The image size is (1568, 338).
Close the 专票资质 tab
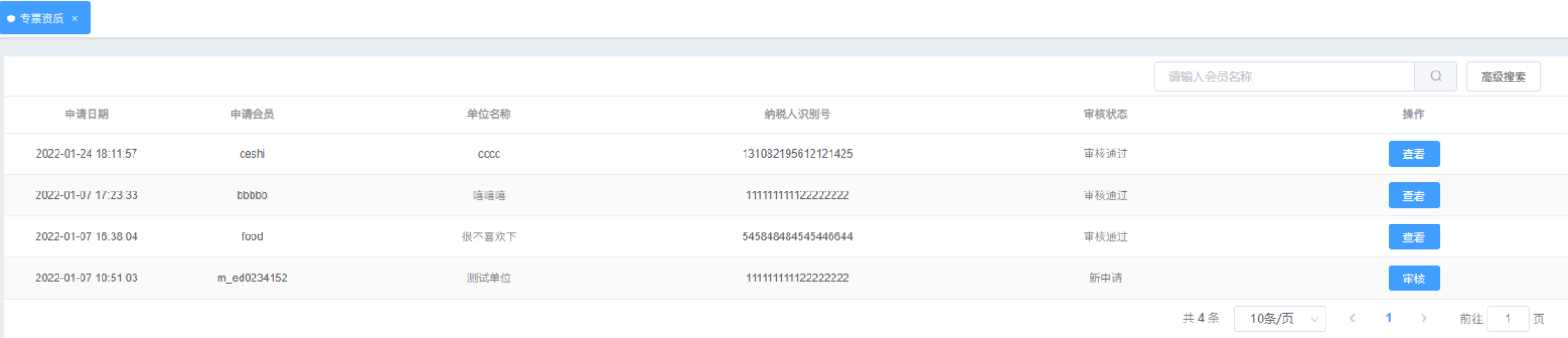pos(75,18)
